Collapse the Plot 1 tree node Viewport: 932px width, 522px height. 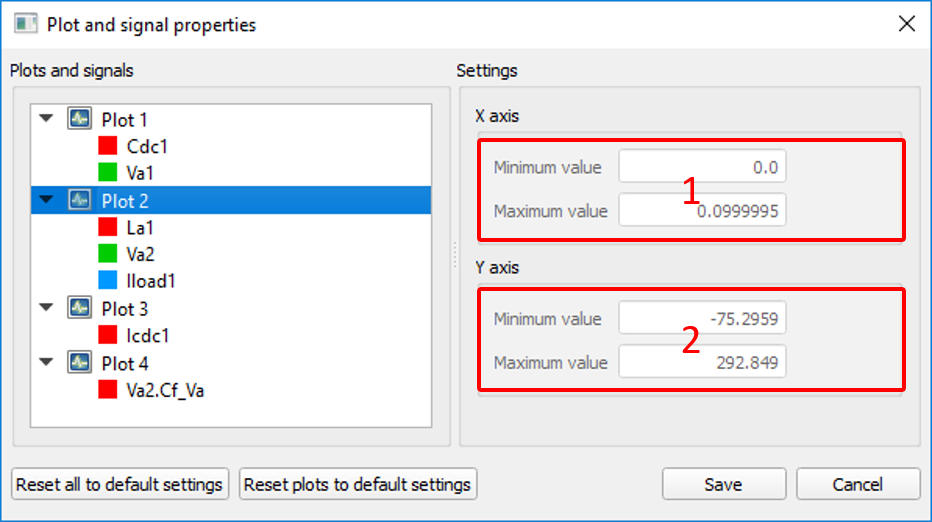(46, 118)
